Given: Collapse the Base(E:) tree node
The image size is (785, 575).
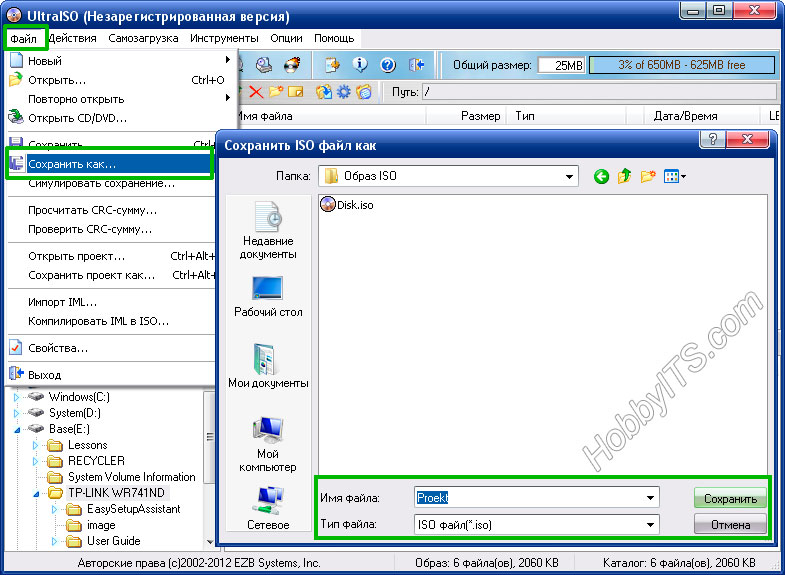Looking at the screenshot, I should pyautogui.click(x=17, y=429).
